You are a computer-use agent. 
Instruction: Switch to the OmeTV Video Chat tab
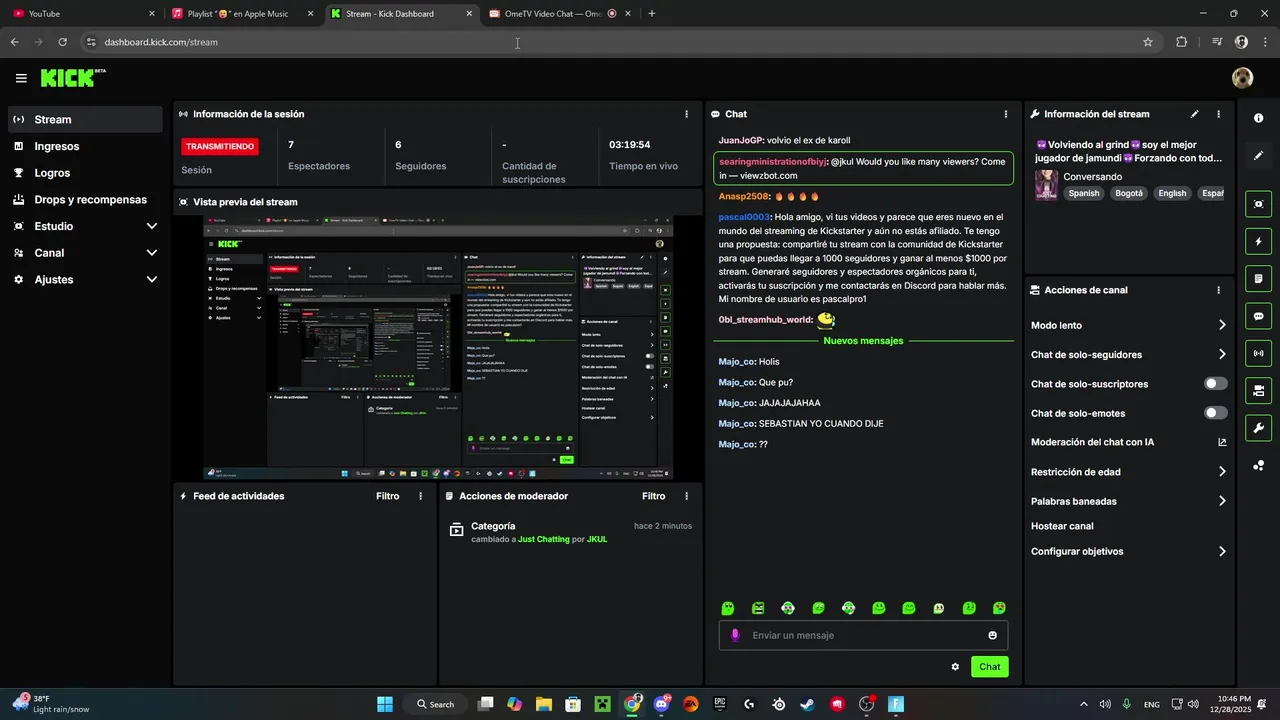click(x=558, y=14)
